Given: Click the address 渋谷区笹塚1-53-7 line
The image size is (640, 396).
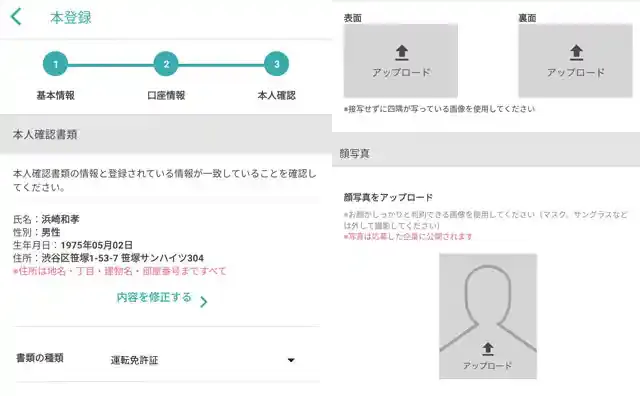Looking at the screenshot, I should coord(122,258).
